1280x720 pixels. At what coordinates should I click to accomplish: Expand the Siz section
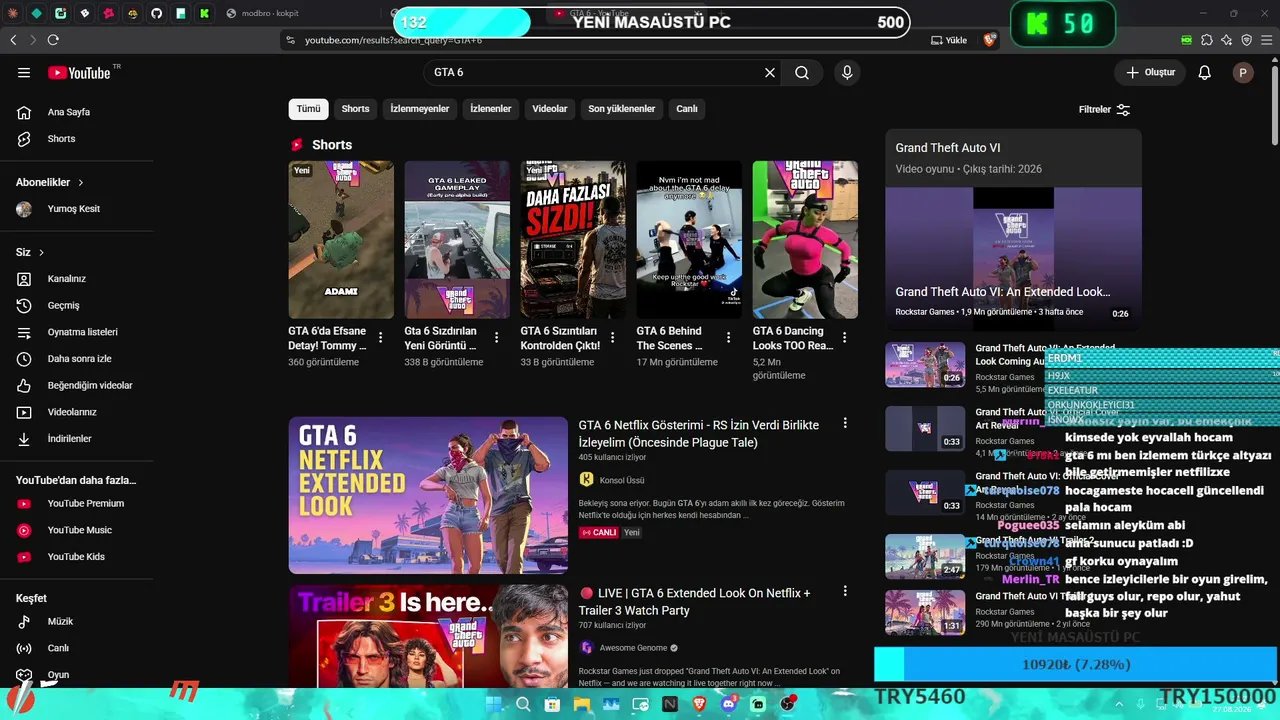coord(30,252)
